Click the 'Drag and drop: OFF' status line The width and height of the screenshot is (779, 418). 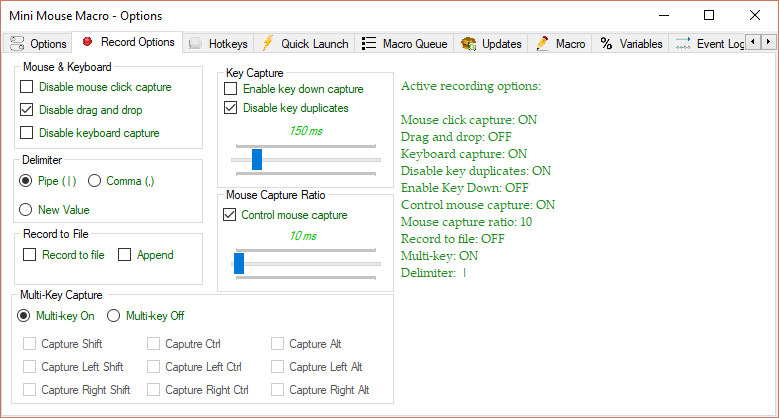pyautogui.click(x=456, y=137)
